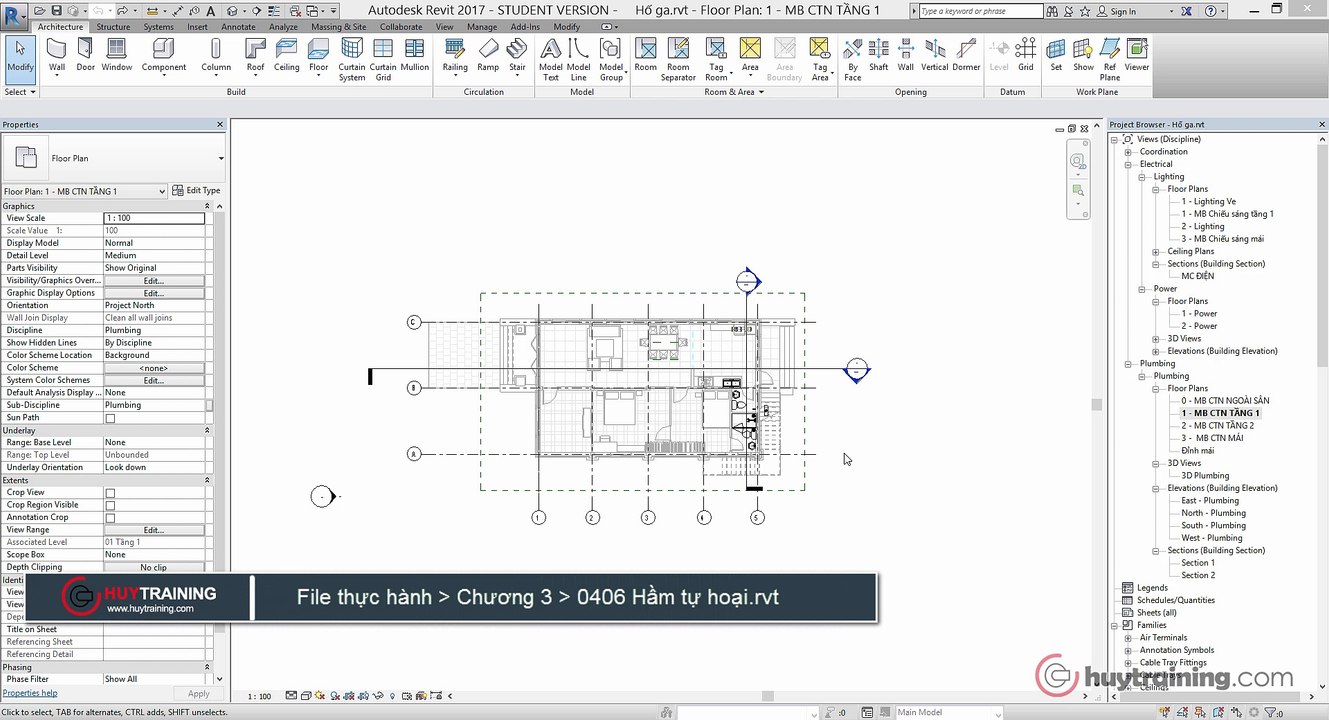Click the Edit Type button
The image size is (1329, 720).
pos(196,191)
